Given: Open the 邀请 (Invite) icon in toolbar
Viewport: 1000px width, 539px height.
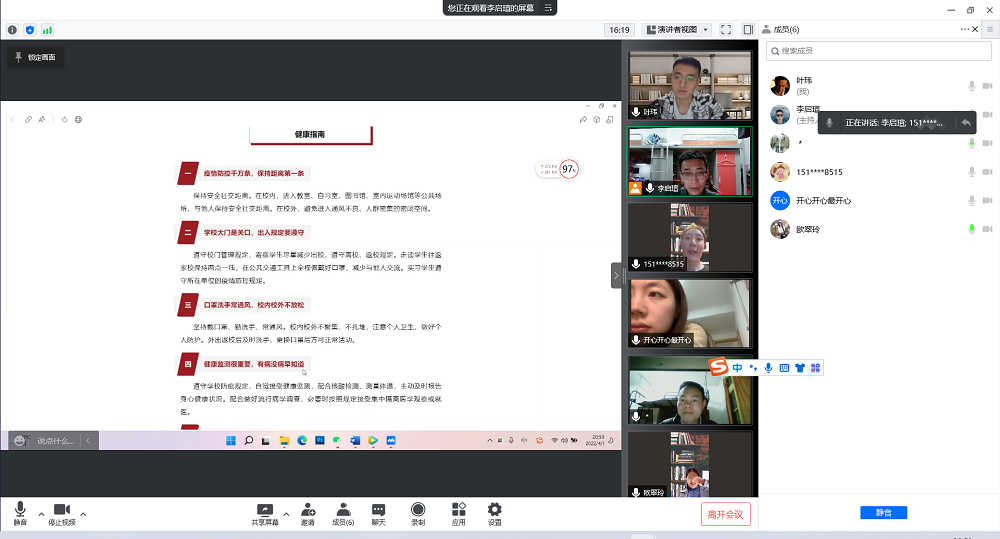Looking at the screenshot, I should [x=308, y=513].
